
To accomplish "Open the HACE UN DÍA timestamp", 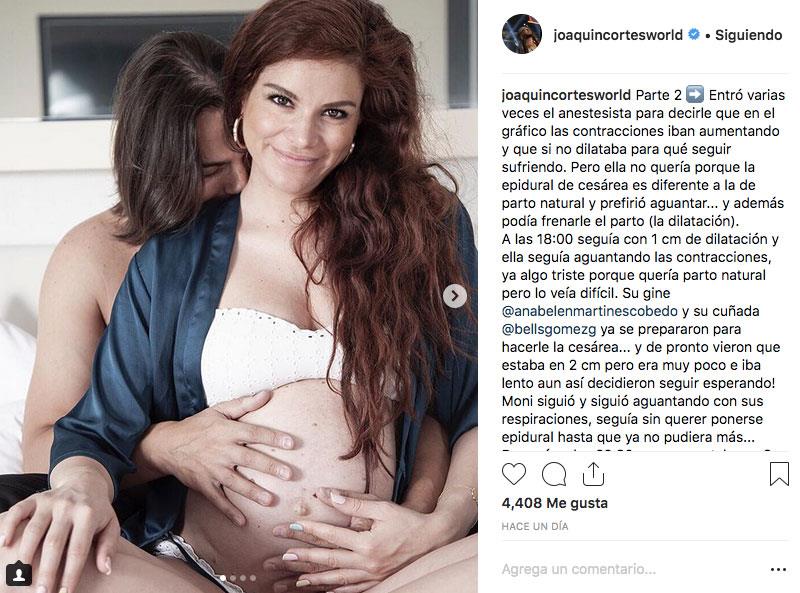I will [x=535, y=526].
